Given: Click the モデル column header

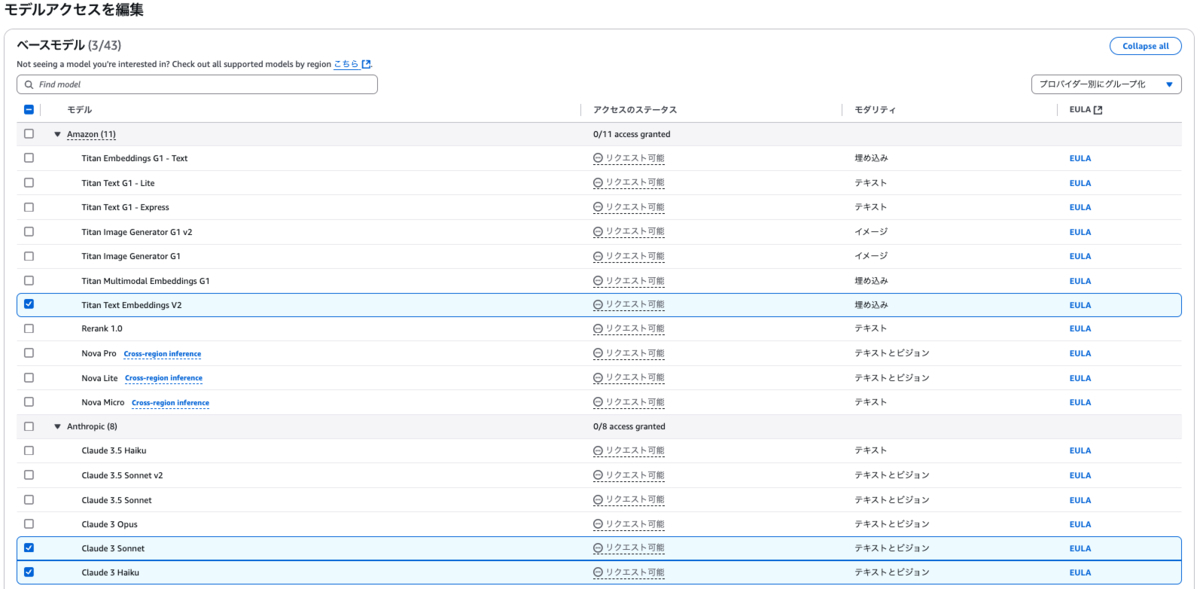Looking at the screenshot, I should 79,110.
